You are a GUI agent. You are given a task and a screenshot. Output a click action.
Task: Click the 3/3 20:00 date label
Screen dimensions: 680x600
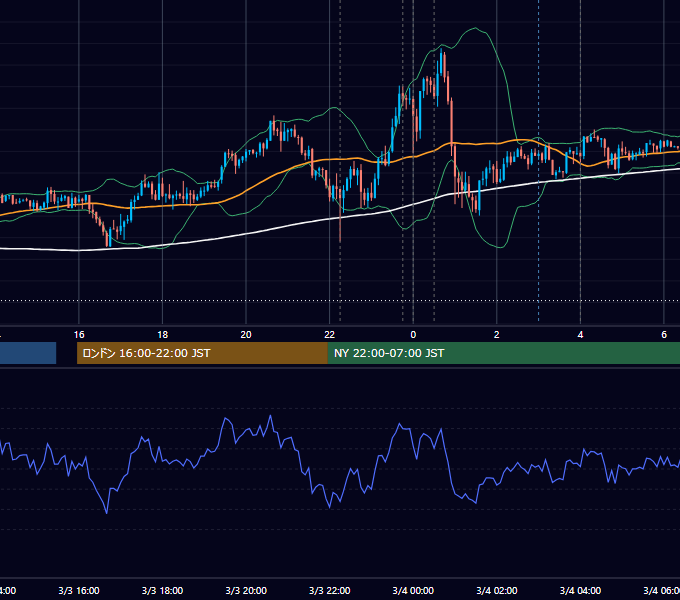coord(246,590)
